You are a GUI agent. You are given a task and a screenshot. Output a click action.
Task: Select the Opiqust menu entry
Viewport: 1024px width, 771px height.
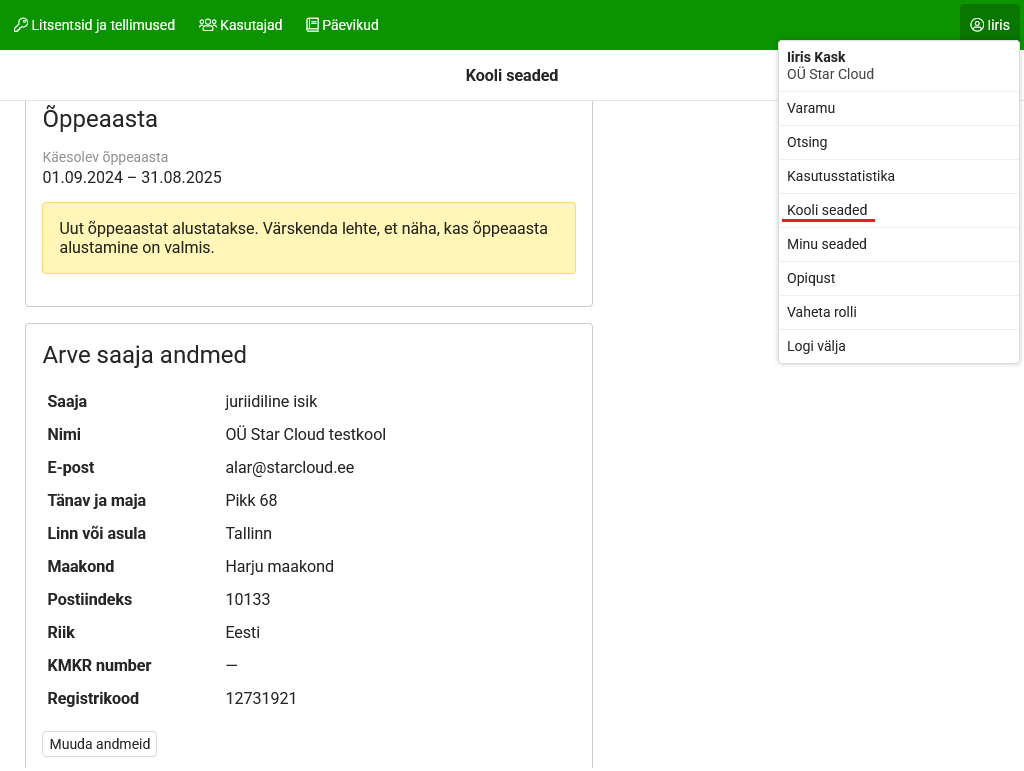(811, 278)
